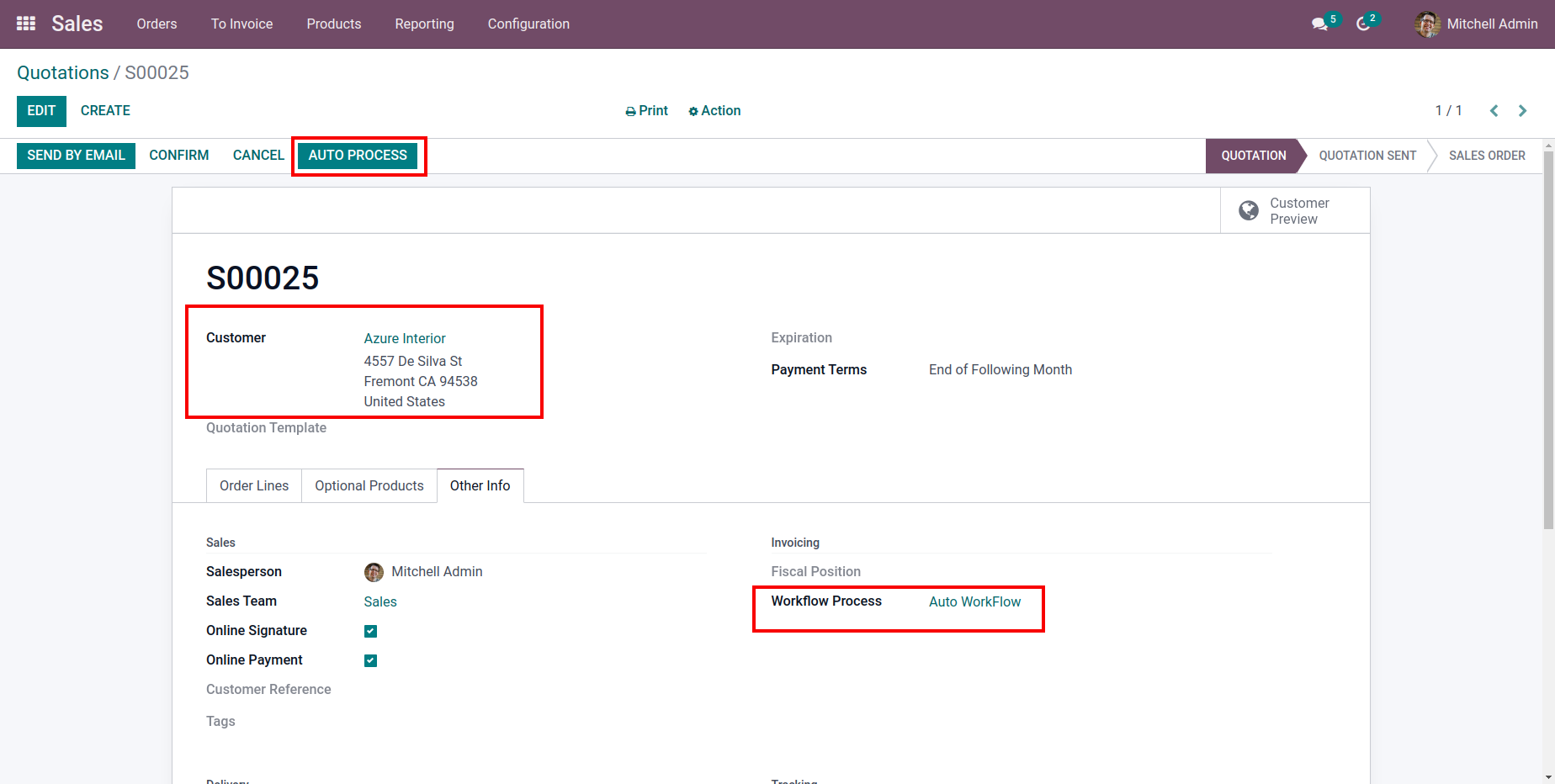Open the Products menu

[x=334, y=24]
